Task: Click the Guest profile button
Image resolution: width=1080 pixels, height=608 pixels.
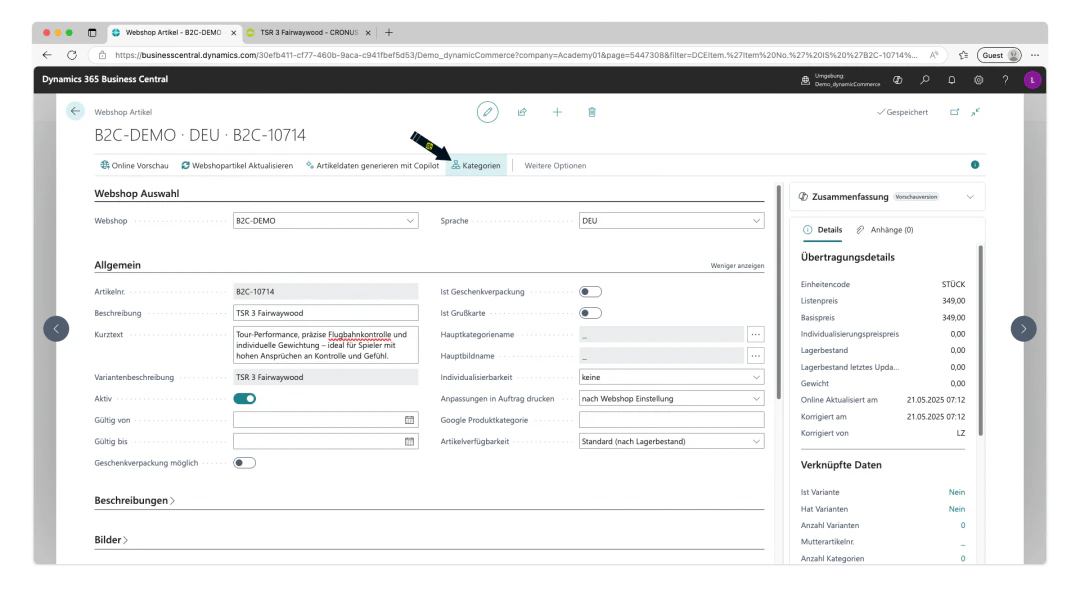Action: 999,55
